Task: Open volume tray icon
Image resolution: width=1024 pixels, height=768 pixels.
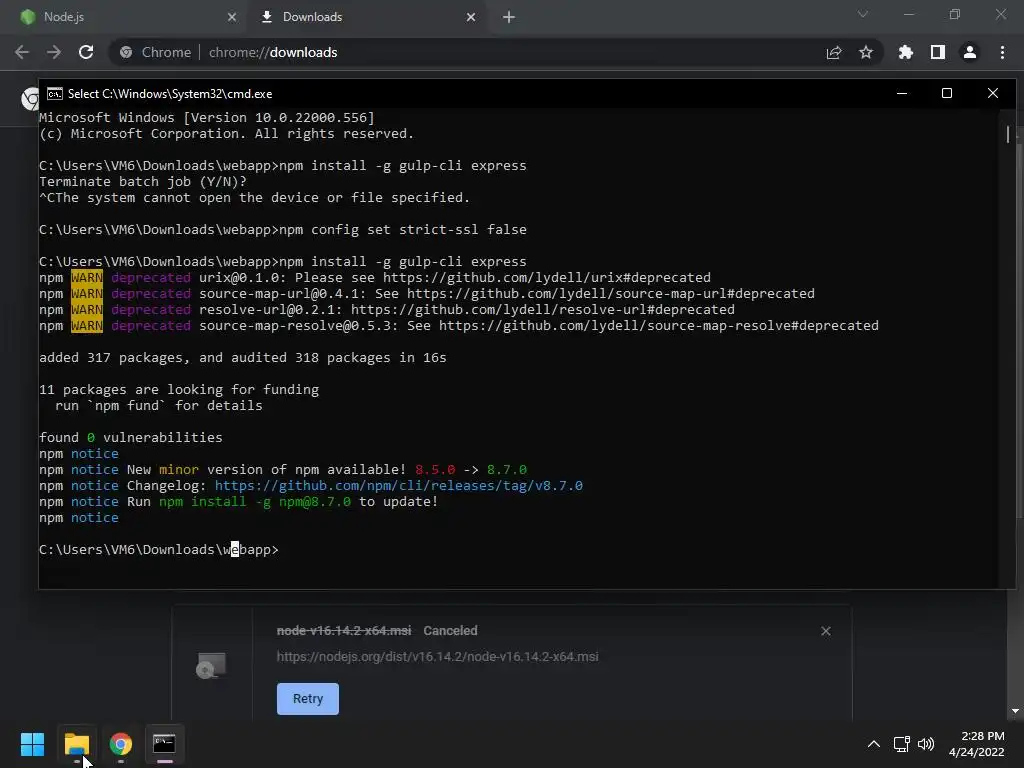Action: pyautogui.click(x=926, y=744)
